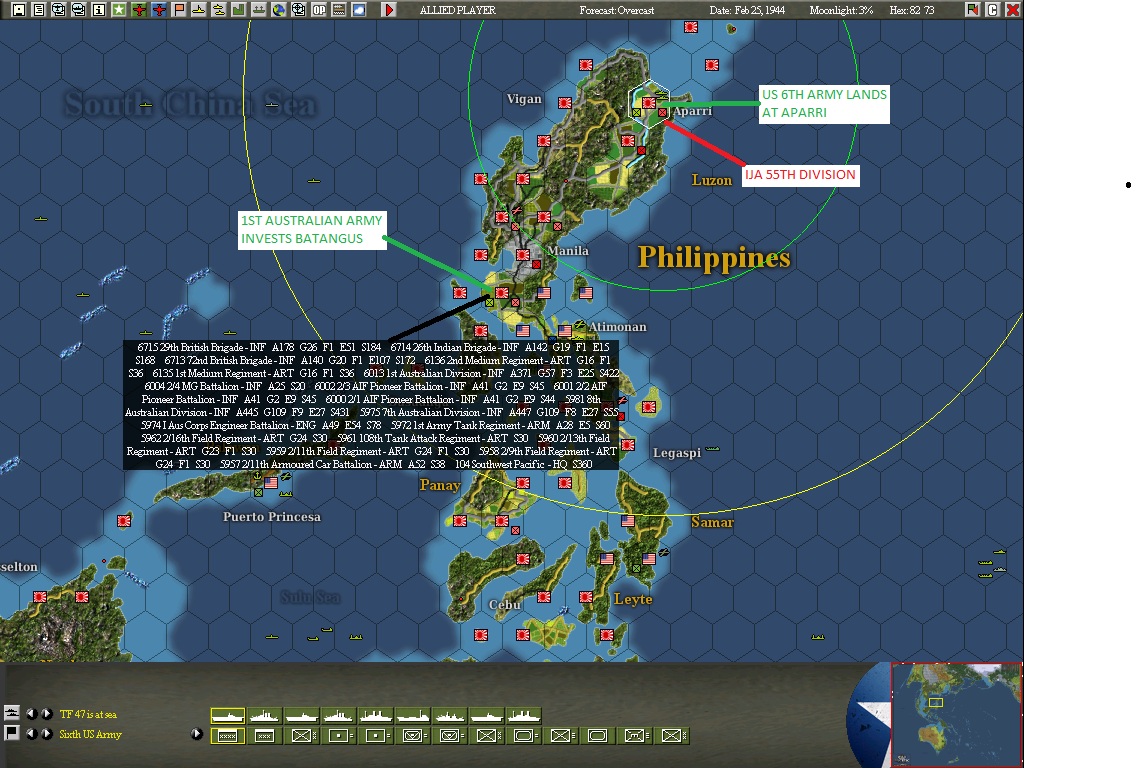This screenshot has width=1137, height=774.
Task: Click the Atimonan city label on map
Action: tap(617, 326)
